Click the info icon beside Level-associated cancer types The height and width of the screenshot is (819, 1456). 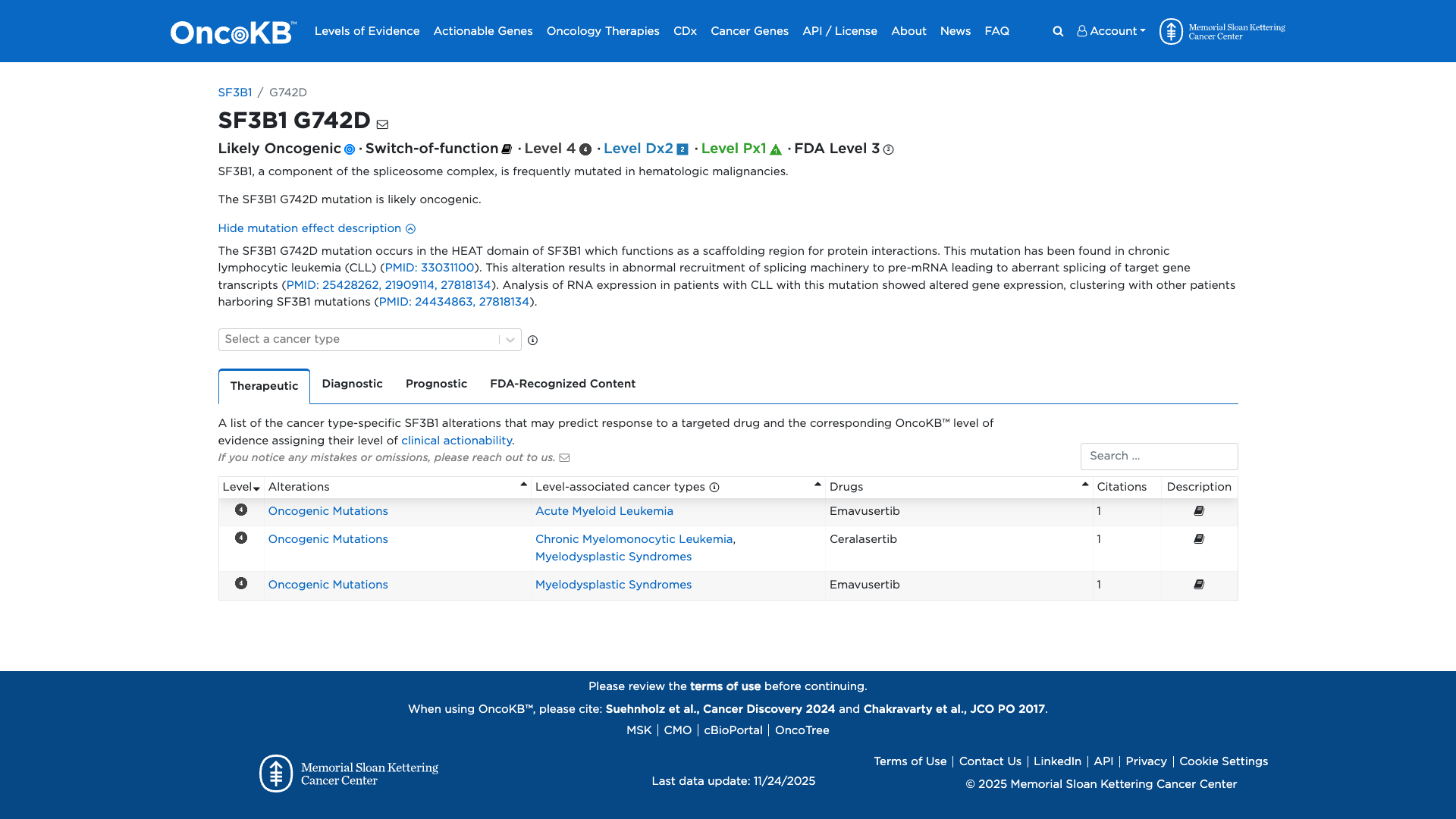point(715,487)
